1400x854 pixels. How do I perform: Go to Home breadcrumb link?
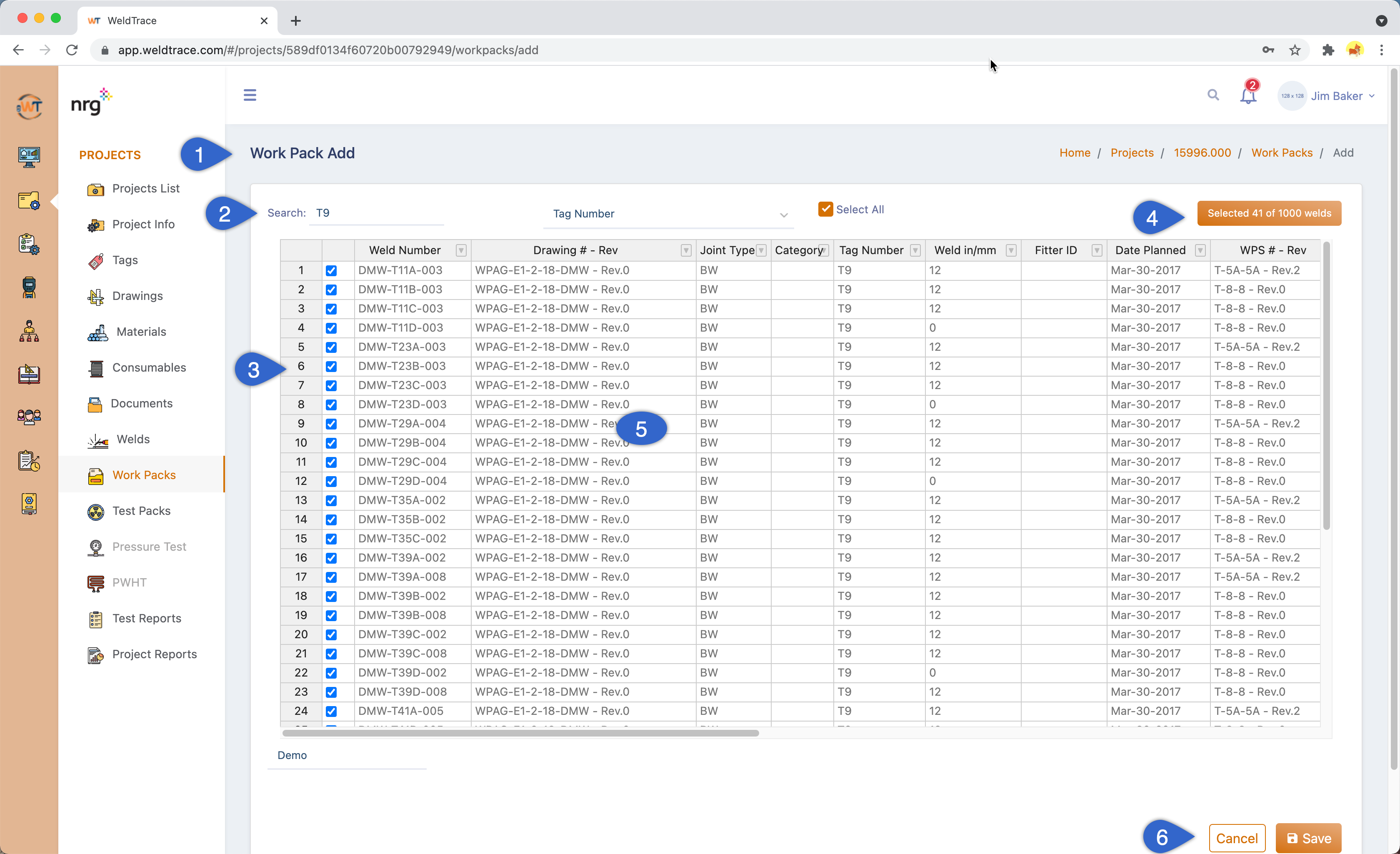tap(1075, 153)
